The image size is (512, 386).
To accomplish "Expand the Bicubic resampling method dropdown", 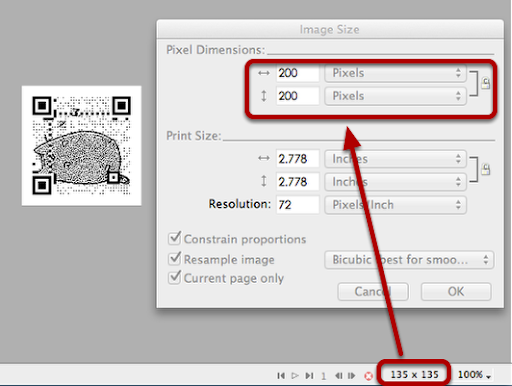I will pos(409,260).
